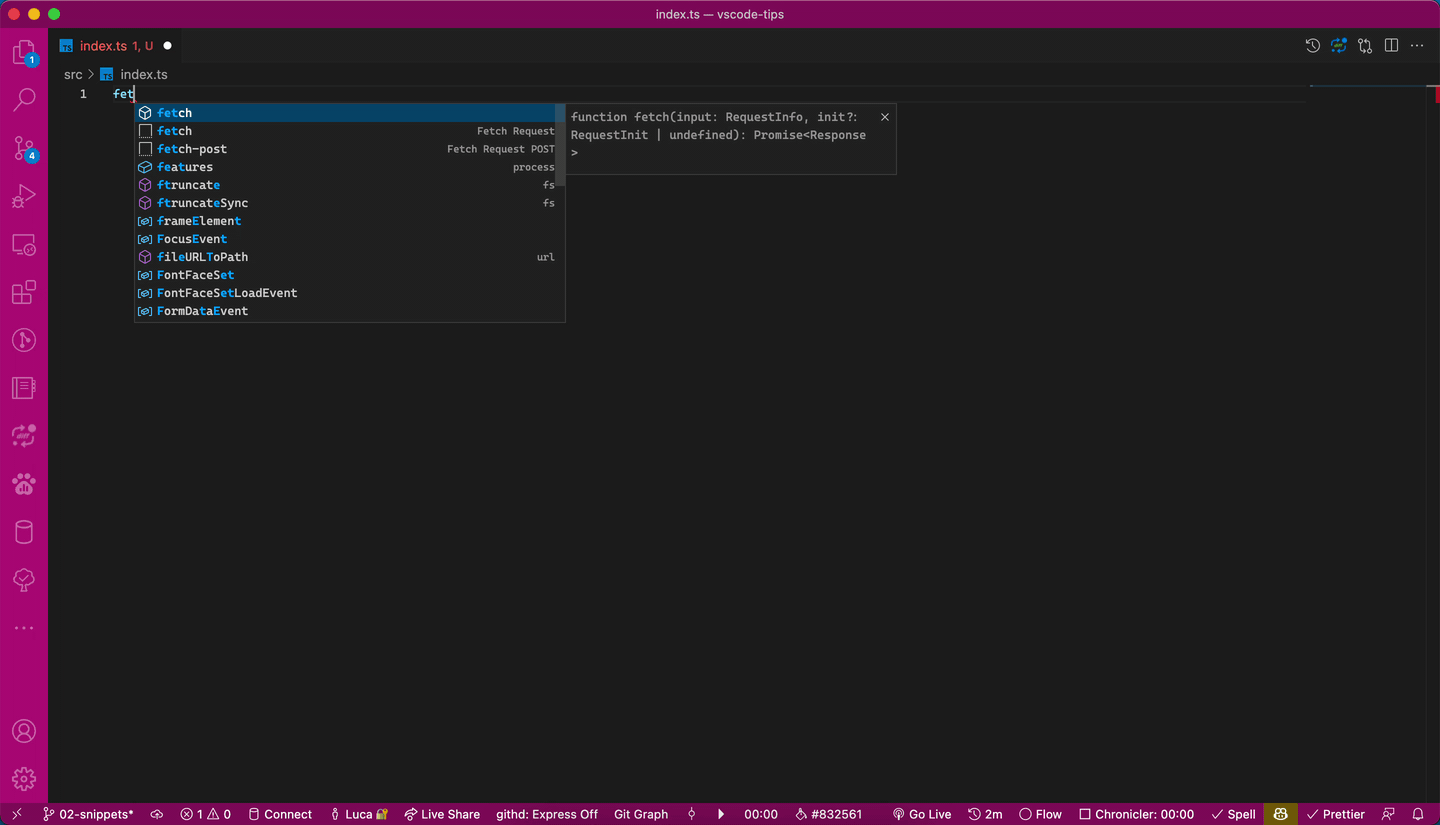Start the Chronicler 00:00 recording
The image size is (1440, 825).
(x=1136, y=814)
